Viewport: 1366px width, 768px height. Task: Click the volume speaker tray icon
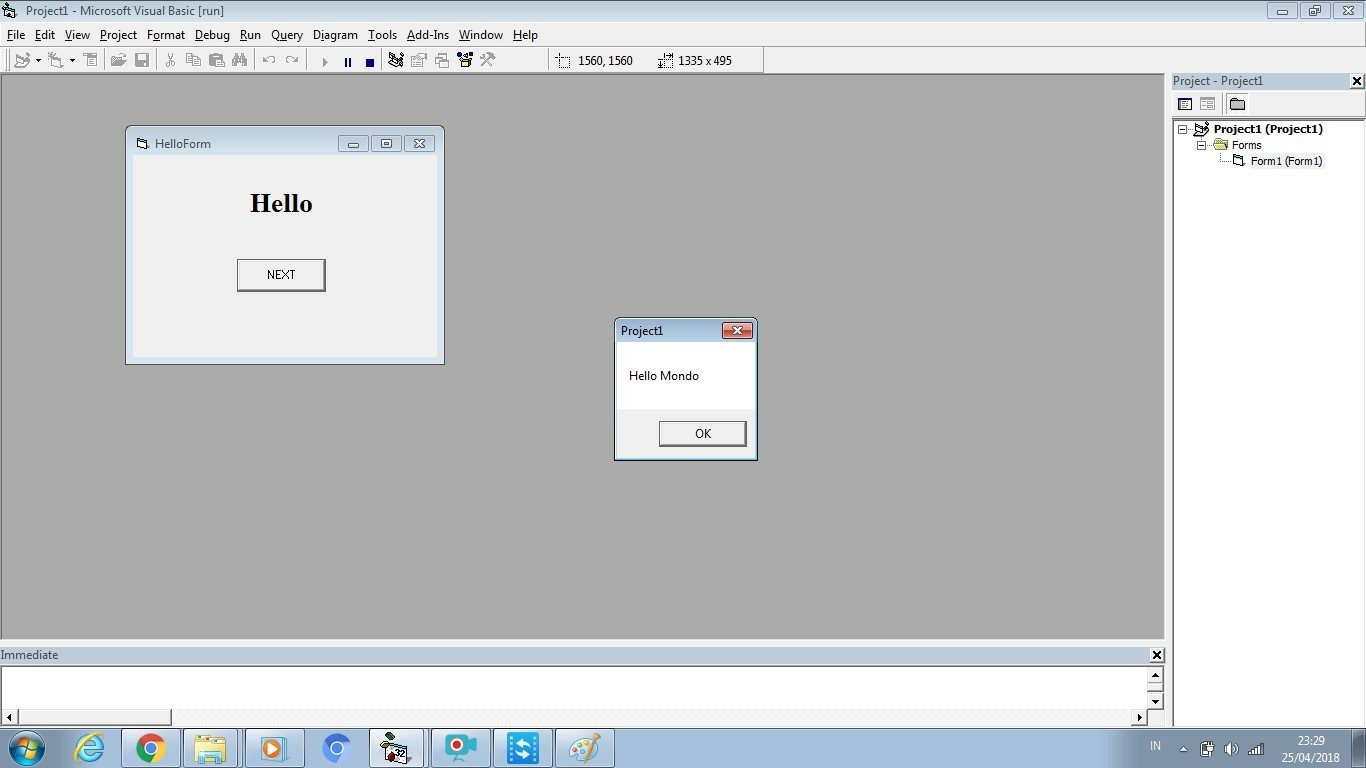pos(1231,748)
